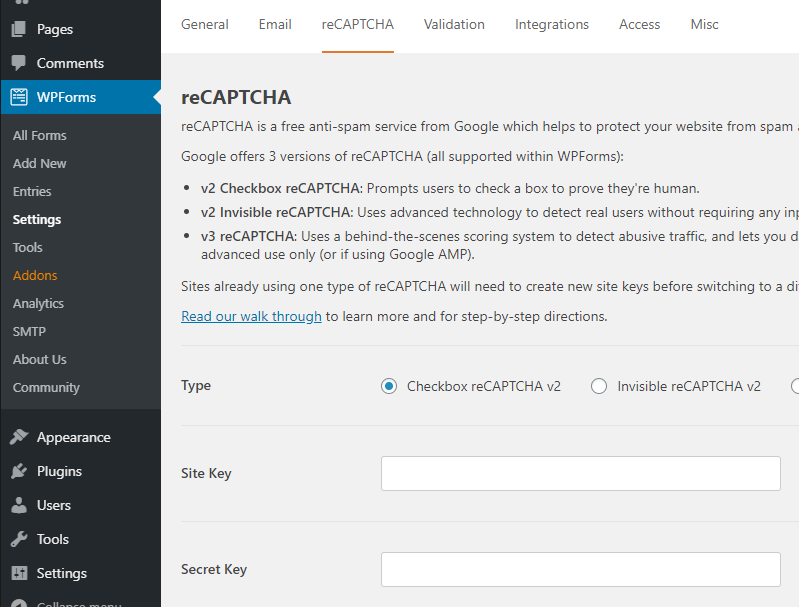
Task: Open All Forms in WPForms submenu
Action: (40, 135)
